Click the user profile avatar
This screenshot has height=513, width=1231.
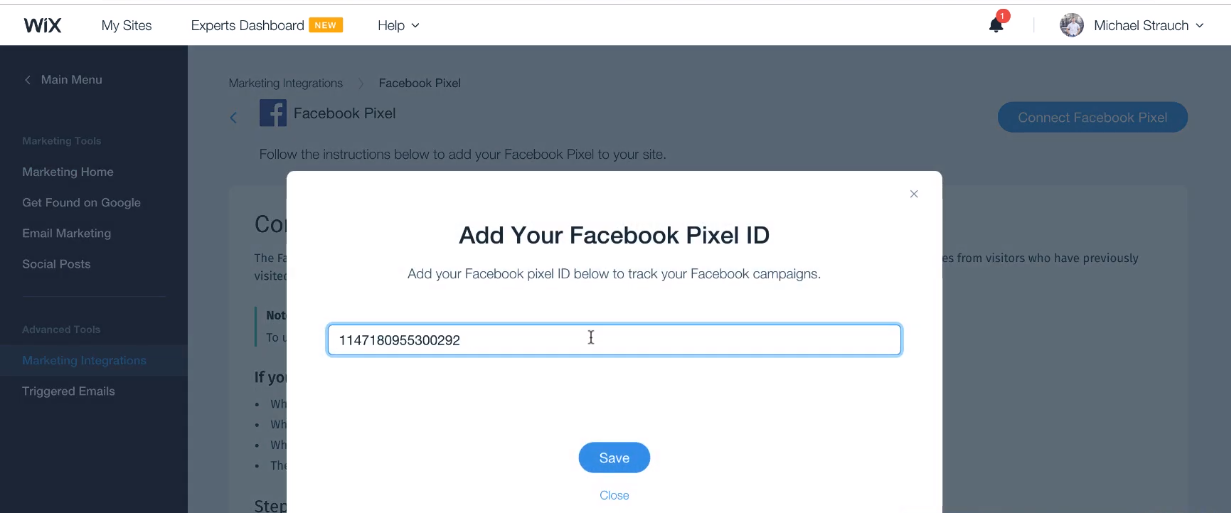point(1072,25)
